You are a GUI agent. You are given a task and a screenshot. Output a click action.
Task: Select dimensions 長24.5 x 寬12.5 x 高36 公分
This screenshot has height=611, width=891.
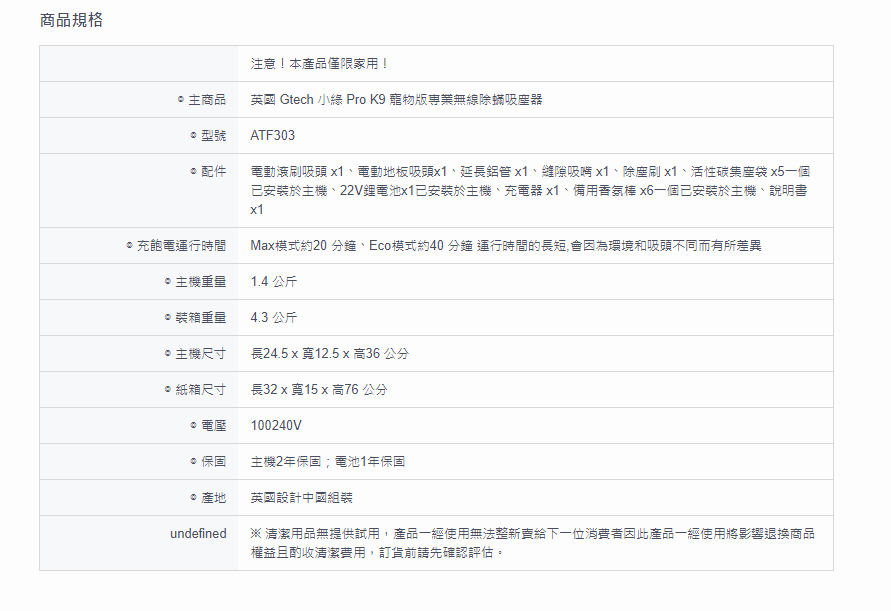330,354
